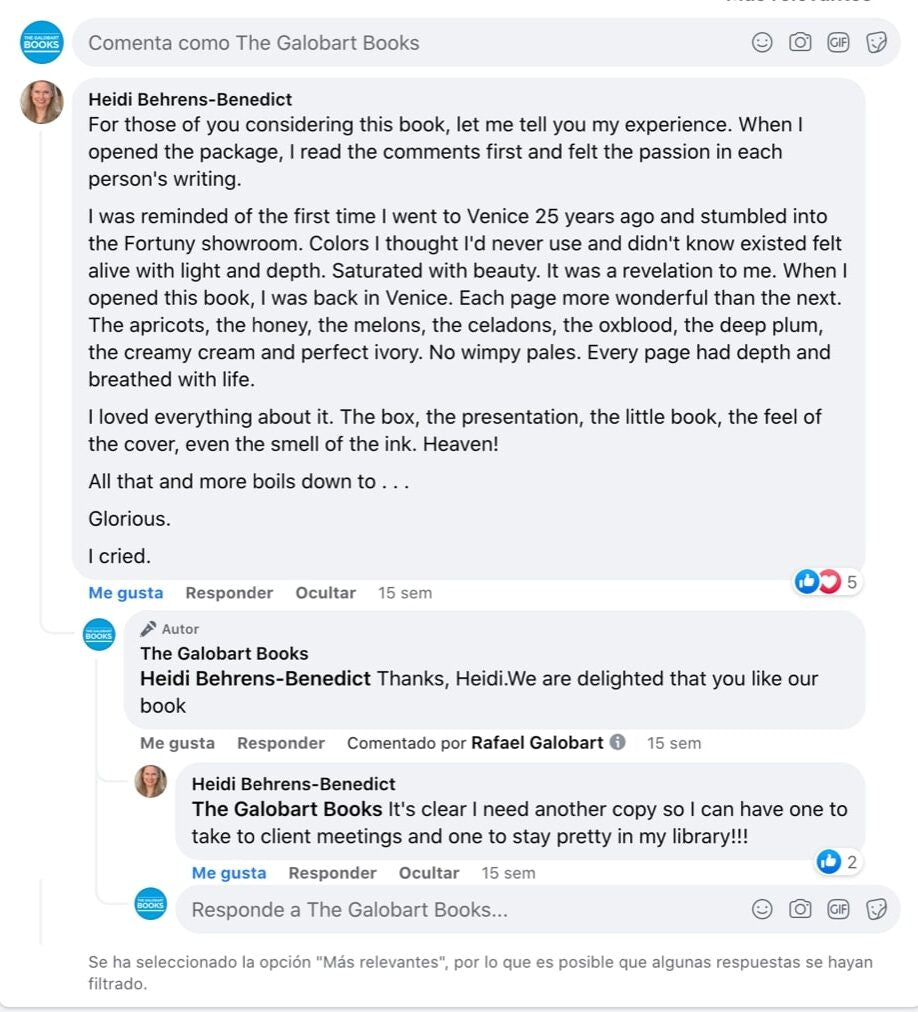
Task: Click the info icon beside Rafael Galobart
Action: pyautogui.click(x=618, y=743)
